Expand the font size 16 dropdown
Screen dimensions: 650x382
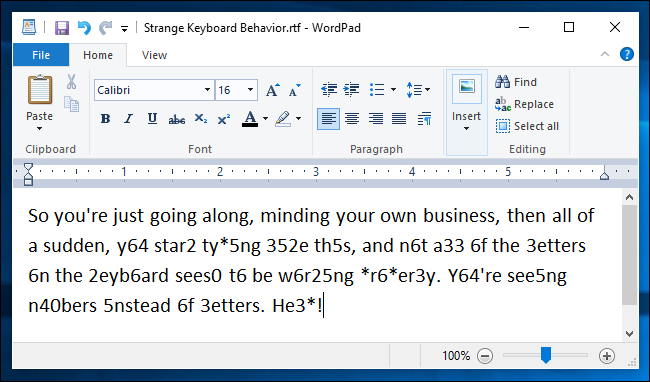point(250,90)
